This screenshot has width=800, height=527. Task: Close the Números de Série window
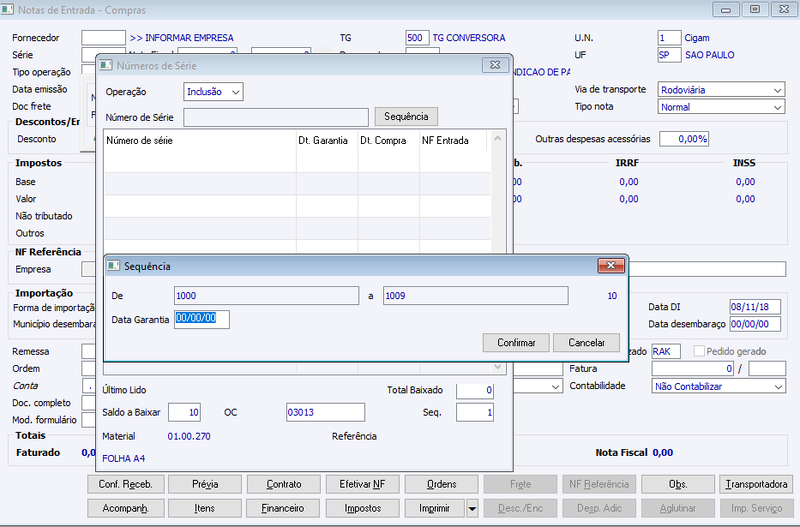495,65
